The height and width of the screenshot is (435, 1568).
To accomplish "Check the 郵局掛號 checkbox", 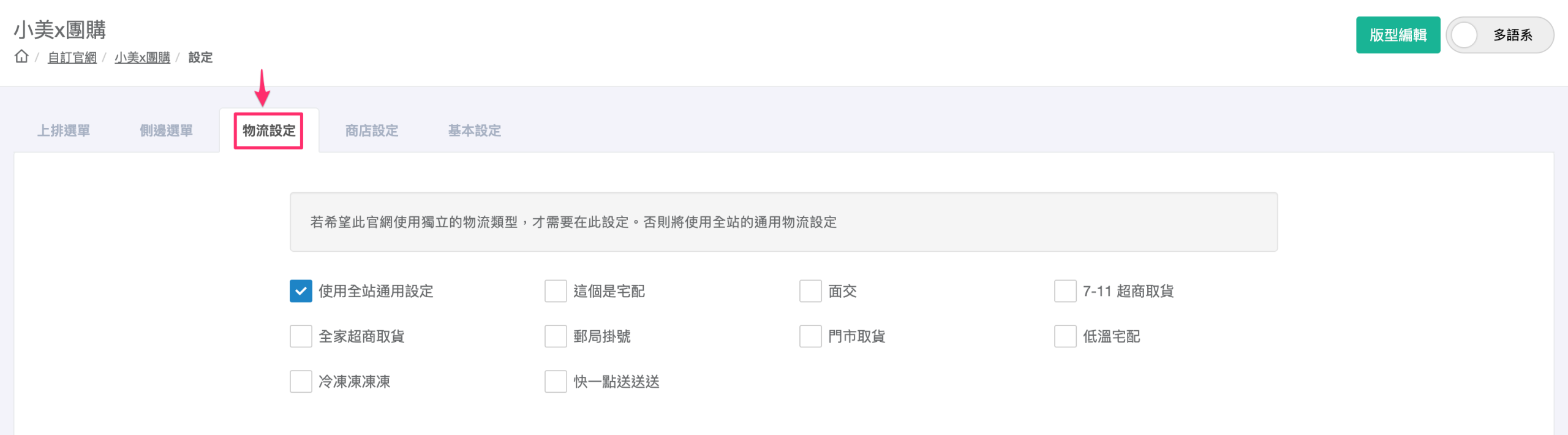I will click(x=556, y=336).
